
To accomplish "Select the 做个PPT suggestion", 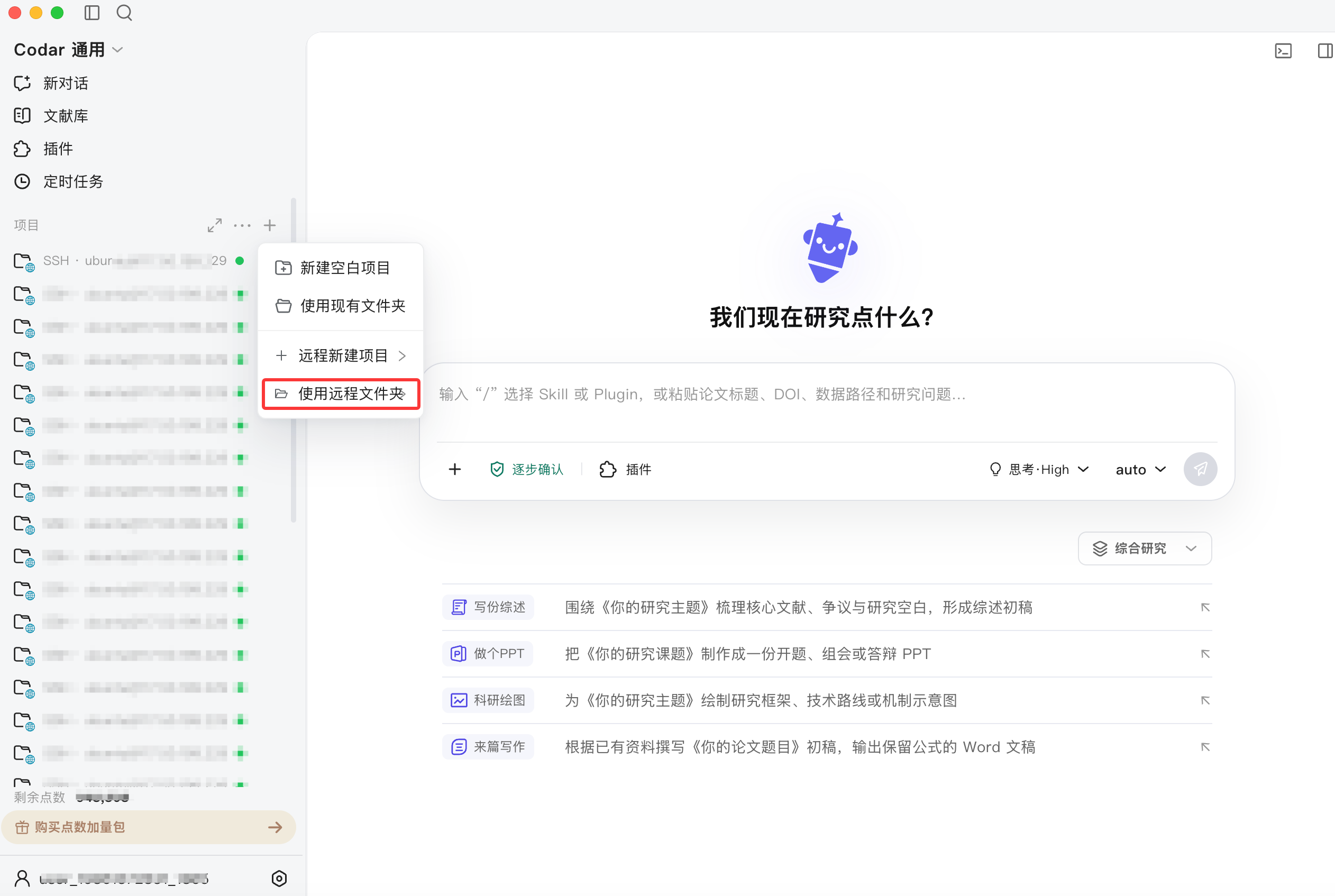I will (488, 654).
